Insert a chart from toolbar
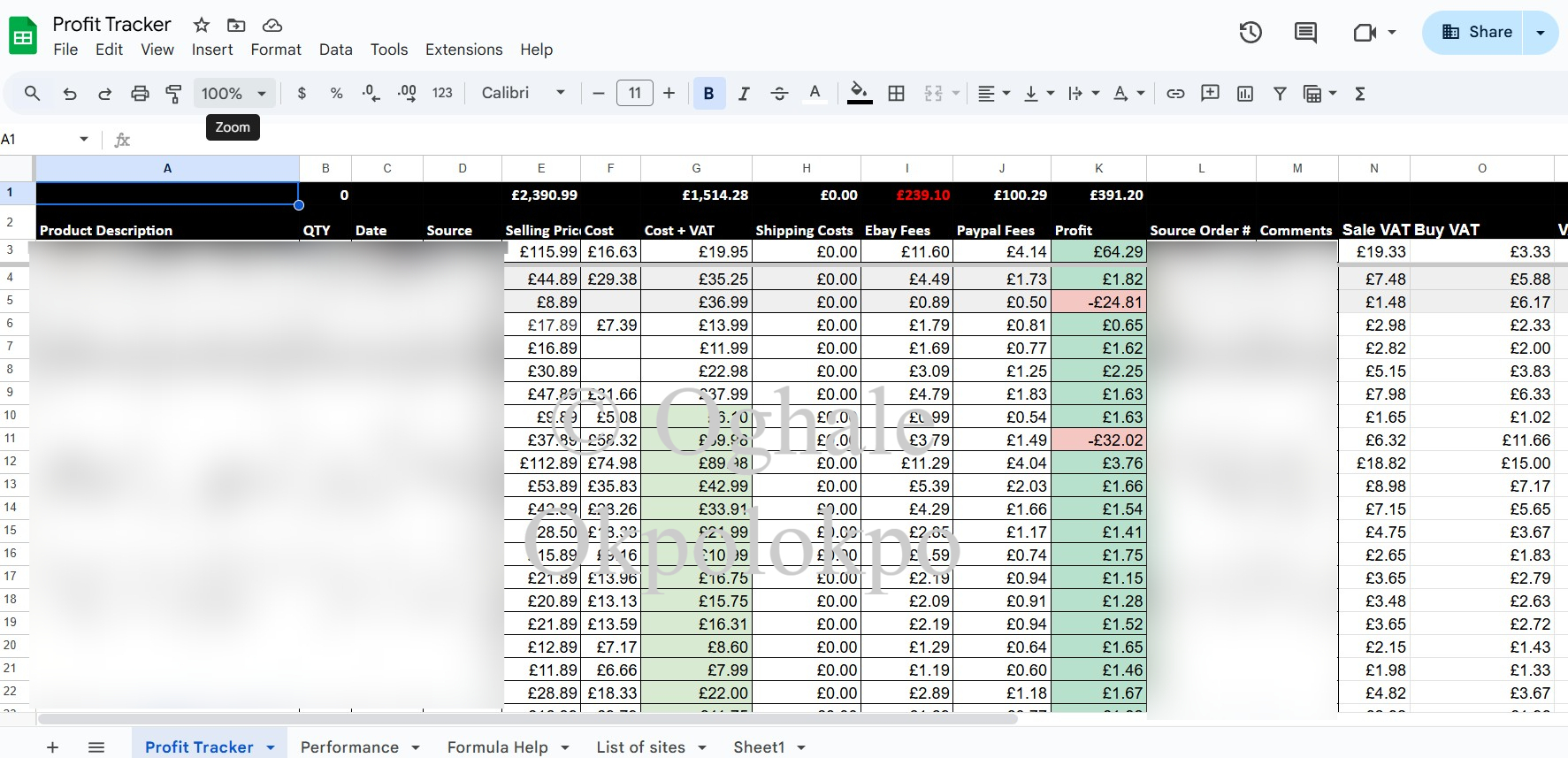The width and height of the screenshot is (1568, 758). [x=1245, y=94]
